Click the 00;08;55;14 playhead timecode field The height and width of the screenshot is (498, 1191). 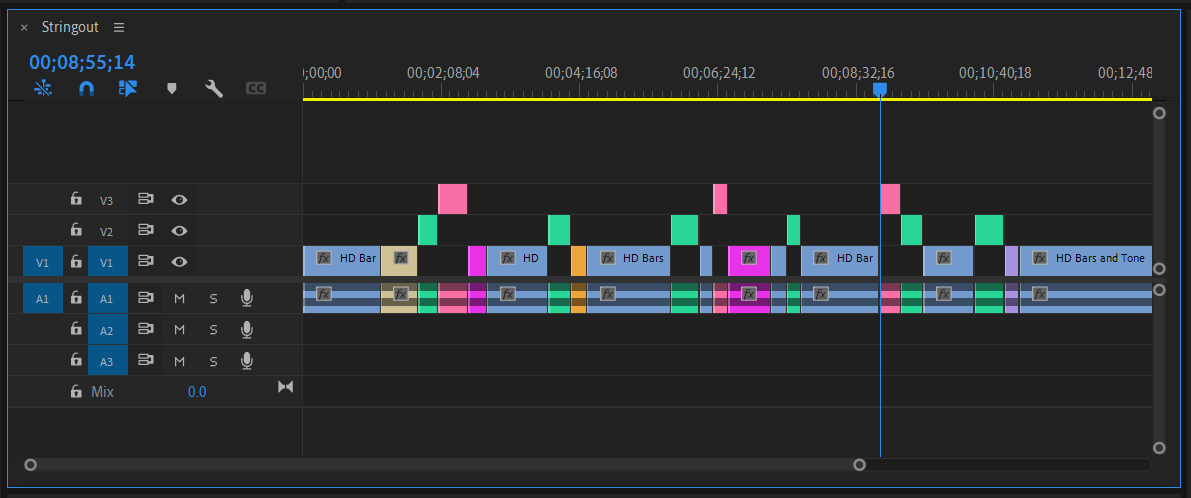pyautogui.click(x=82, y=62)
